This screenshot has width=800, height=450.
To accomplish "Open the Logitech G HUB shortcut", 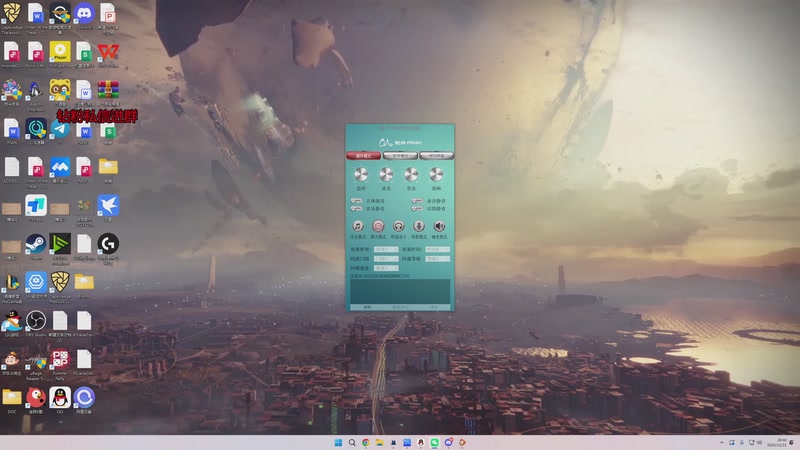I will 108,246.
